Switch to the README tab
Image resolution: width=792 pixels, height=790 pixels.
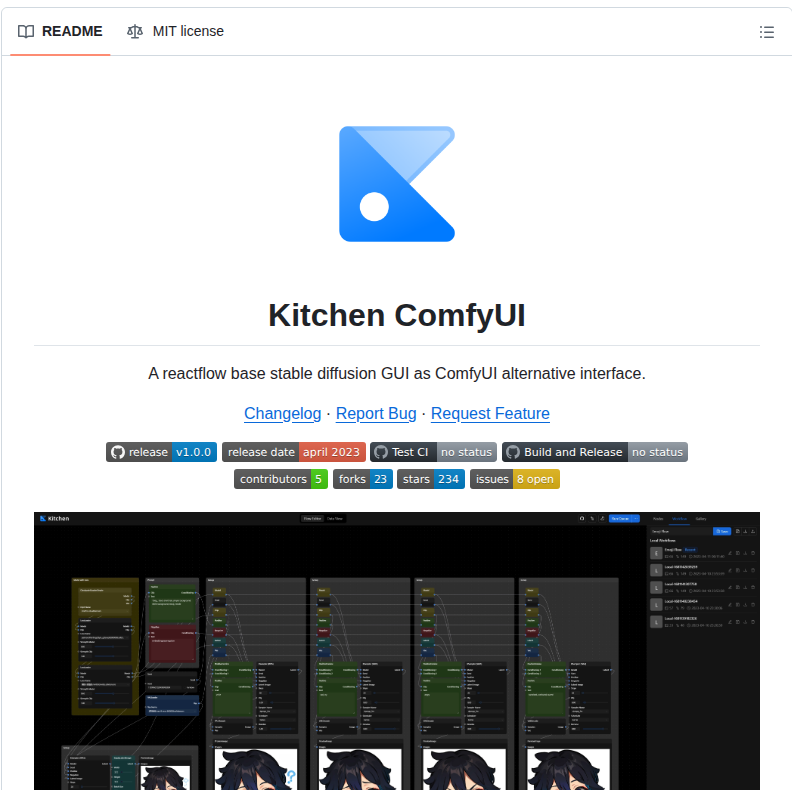click(x=60, y=31)
